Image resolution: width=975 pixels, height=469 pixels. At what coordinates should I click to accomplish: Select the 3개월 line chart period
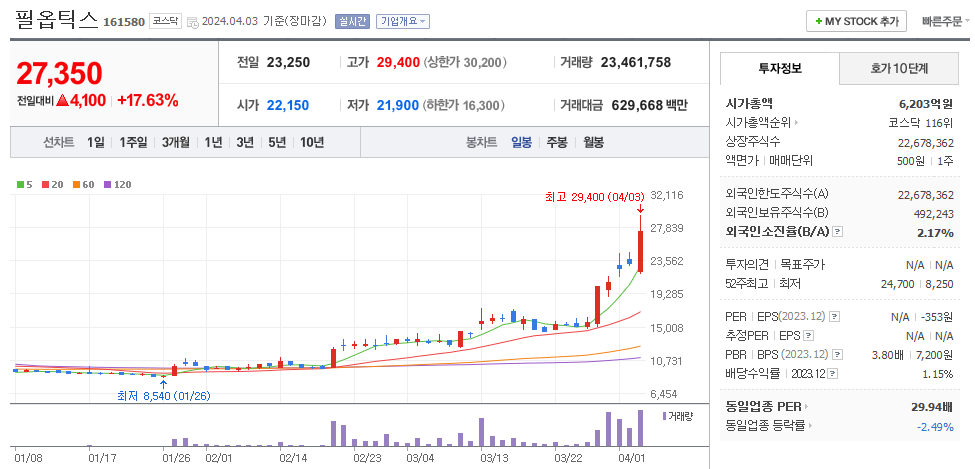coord(176,142)
